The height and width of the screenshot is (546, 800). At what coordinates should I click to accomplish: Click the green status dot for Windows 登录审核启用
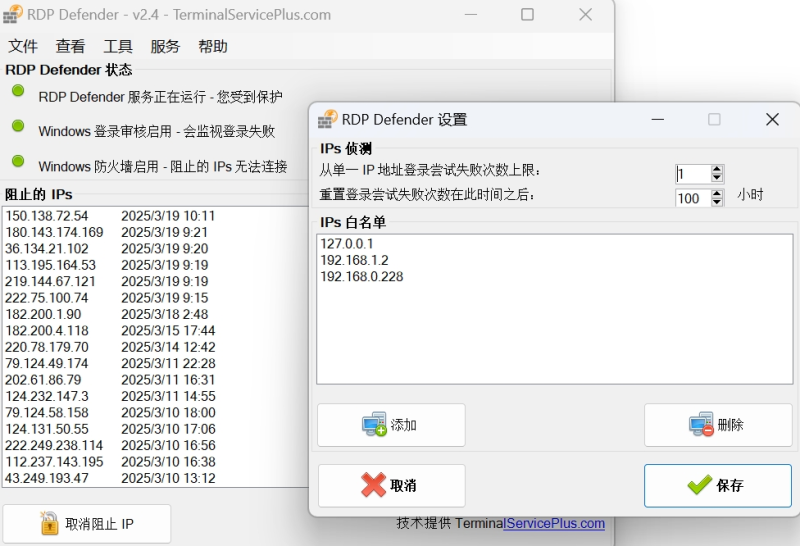pos(18,126)
